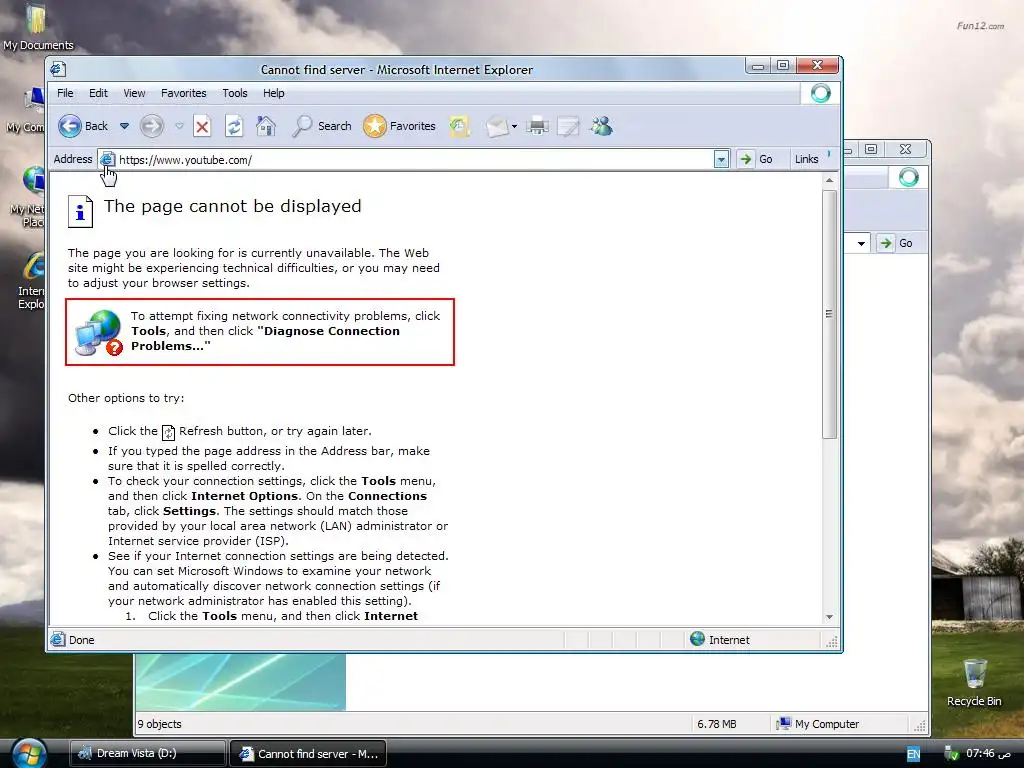
Task: Click the "9 objects" status text
Action: (159, 724)
